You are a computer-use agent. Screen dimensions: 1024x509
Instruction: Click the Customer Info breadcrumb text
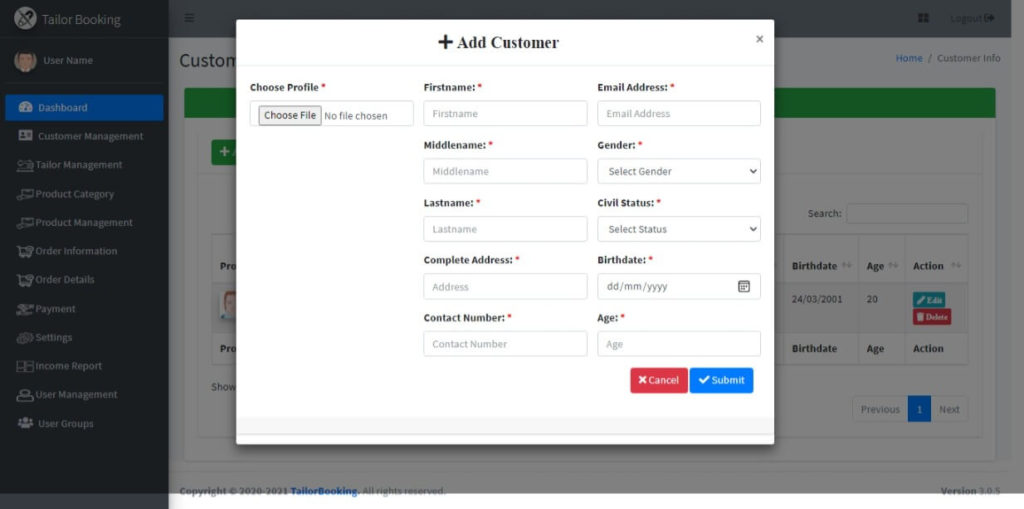click(x=968, y=58)
